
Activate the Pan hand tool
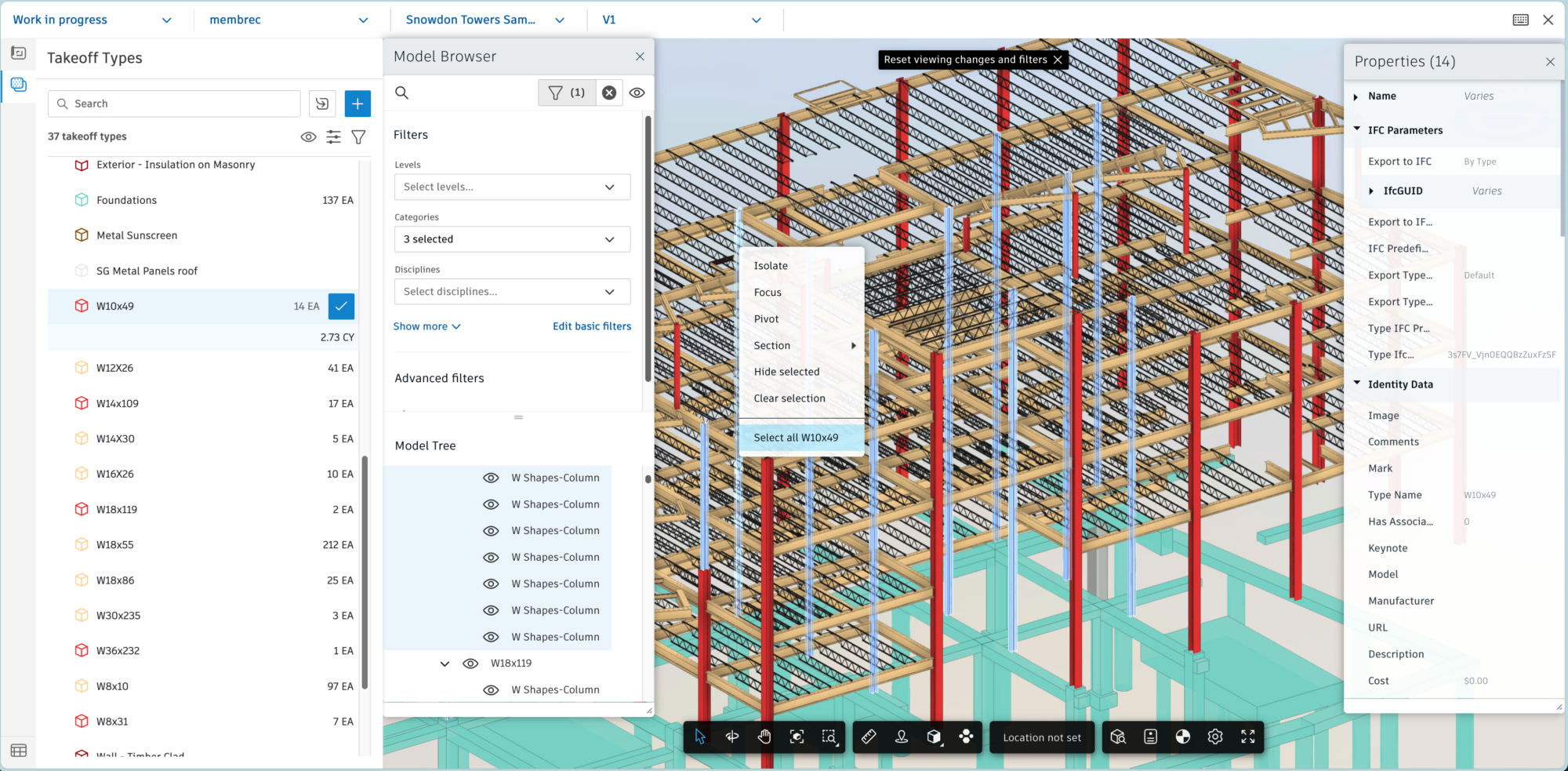pos(764,736)
